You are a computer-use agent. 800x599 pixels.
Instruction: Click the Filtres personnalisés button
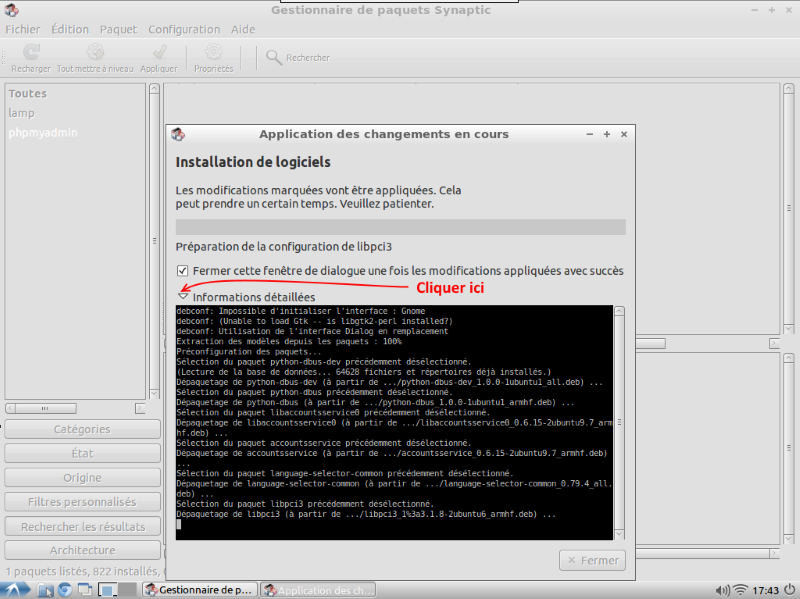(82, 502)
